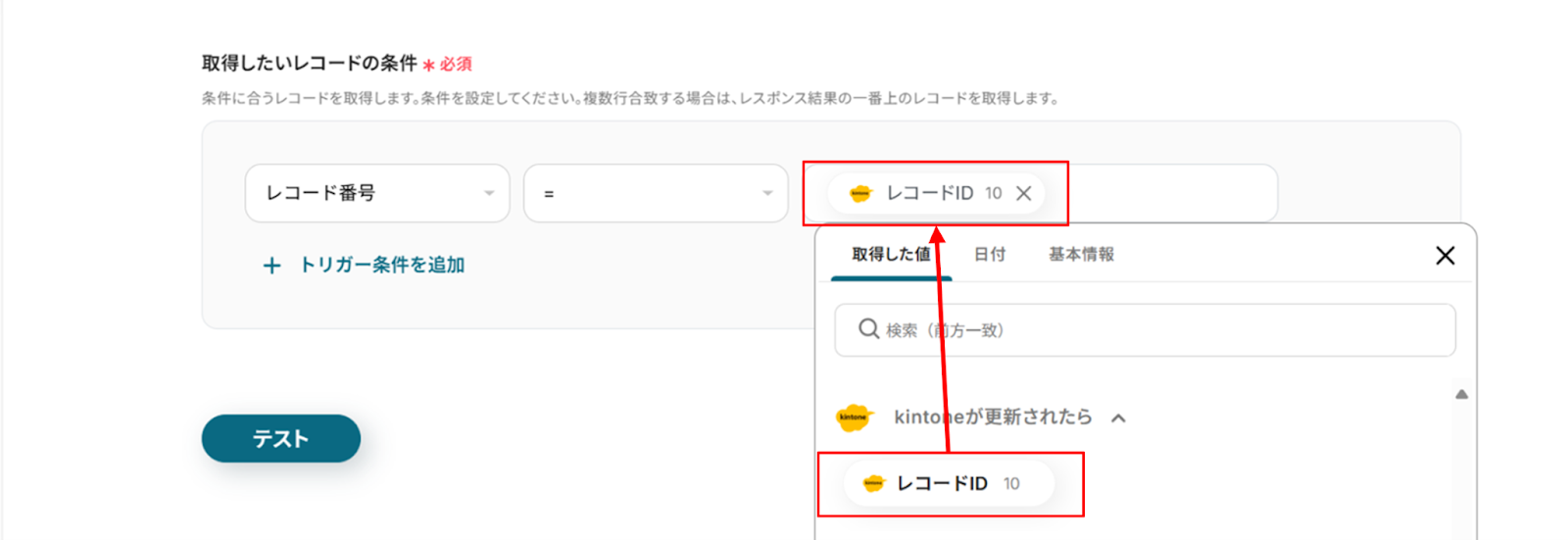Collapse the kintoneが更新されたら section chevron
The height and width of the screenshot is (540, 1568).
(1118, 418)
